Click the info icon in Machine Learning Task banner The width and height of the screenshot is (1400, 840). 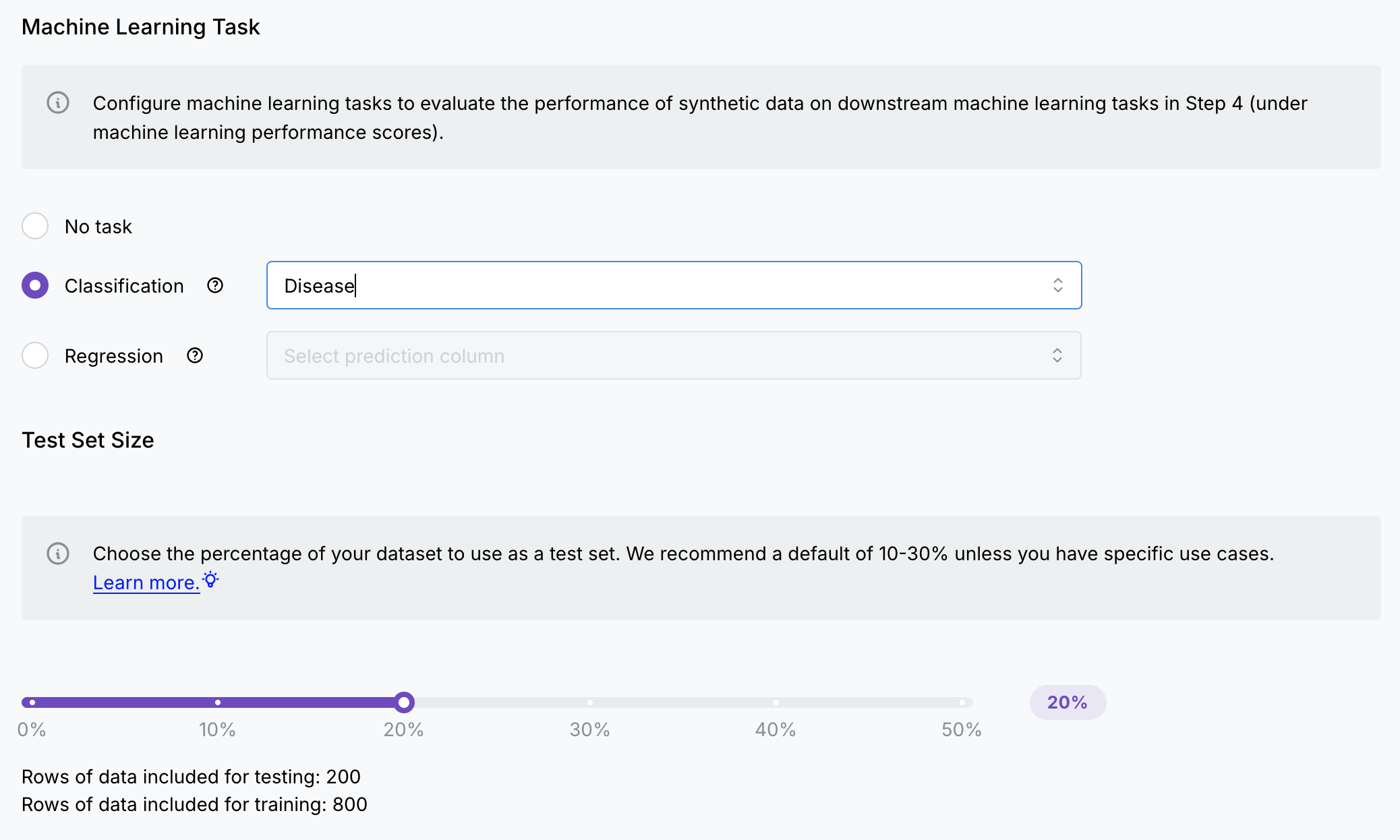coord(58,103)
